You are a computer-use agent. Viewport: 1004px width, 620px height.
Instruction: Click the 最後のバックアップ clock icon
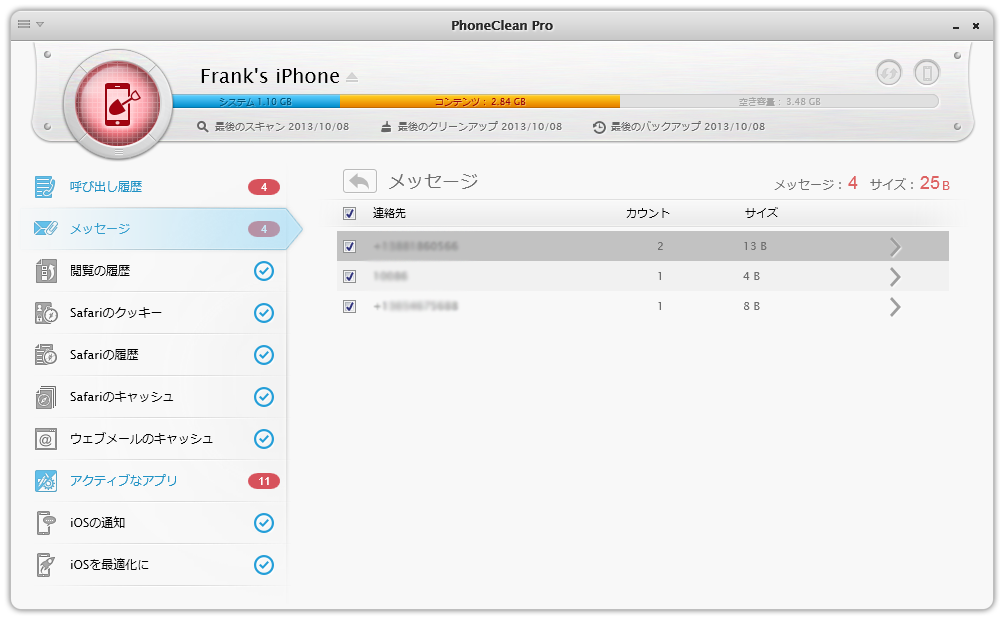[x=599, y=127]
